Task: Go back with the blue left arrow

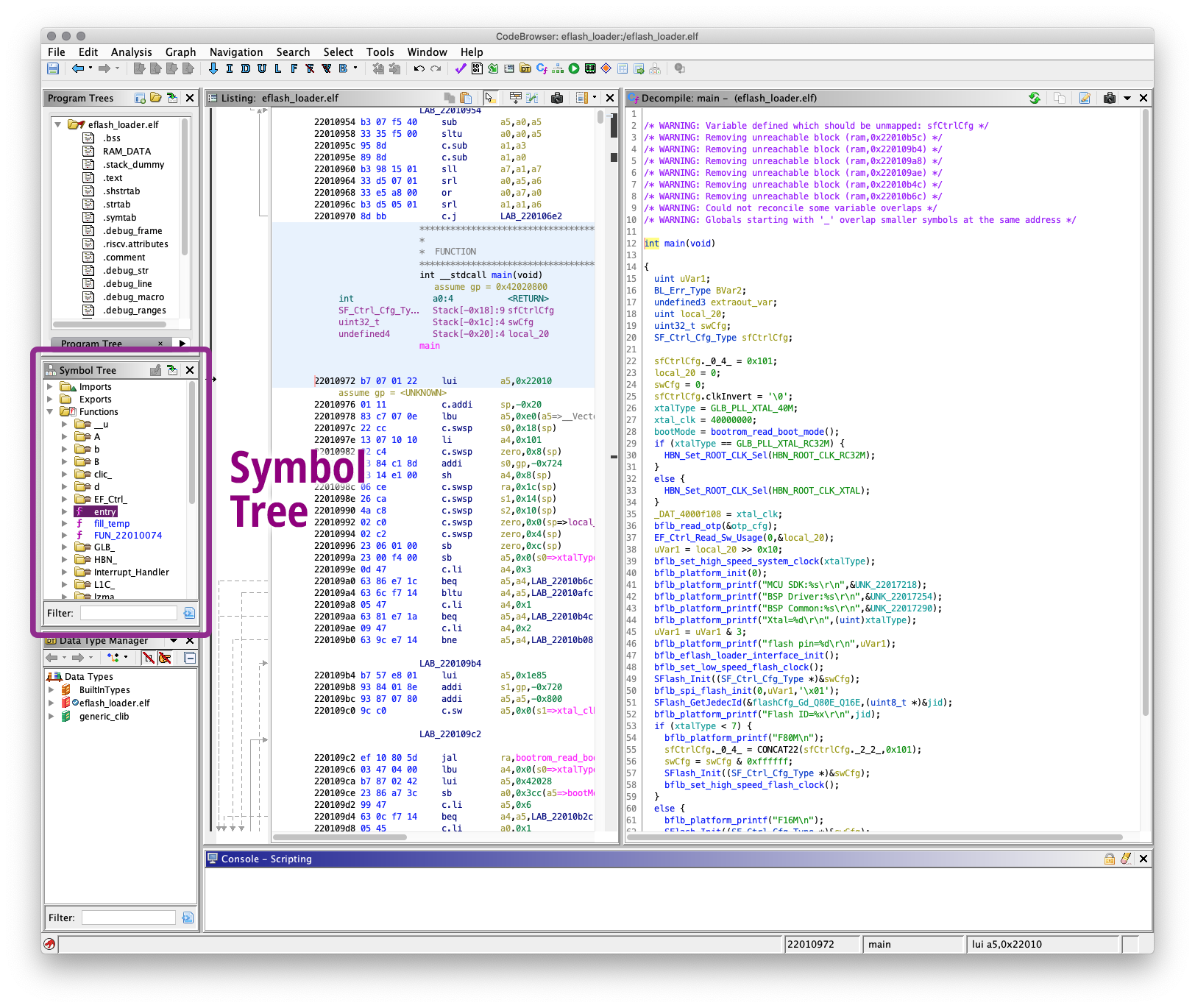Action: (77, 68)
